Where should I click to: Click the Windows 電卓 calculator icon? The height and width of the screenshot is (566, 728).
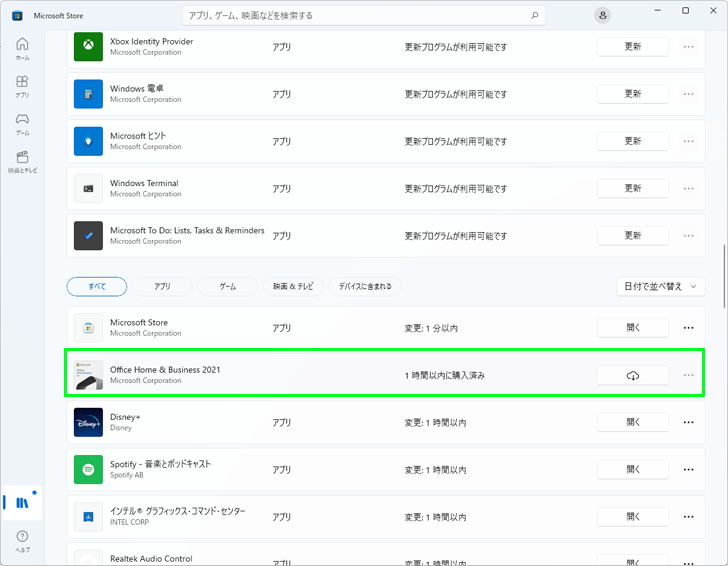click(88, 94)
